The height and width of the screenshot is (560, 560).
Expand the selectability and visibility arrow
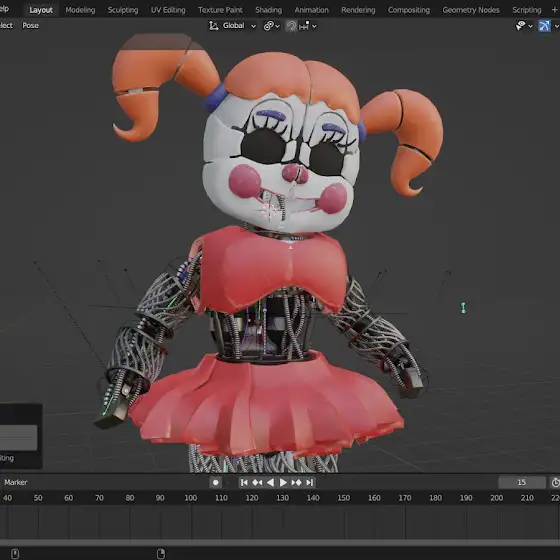(x=530, y=26)
